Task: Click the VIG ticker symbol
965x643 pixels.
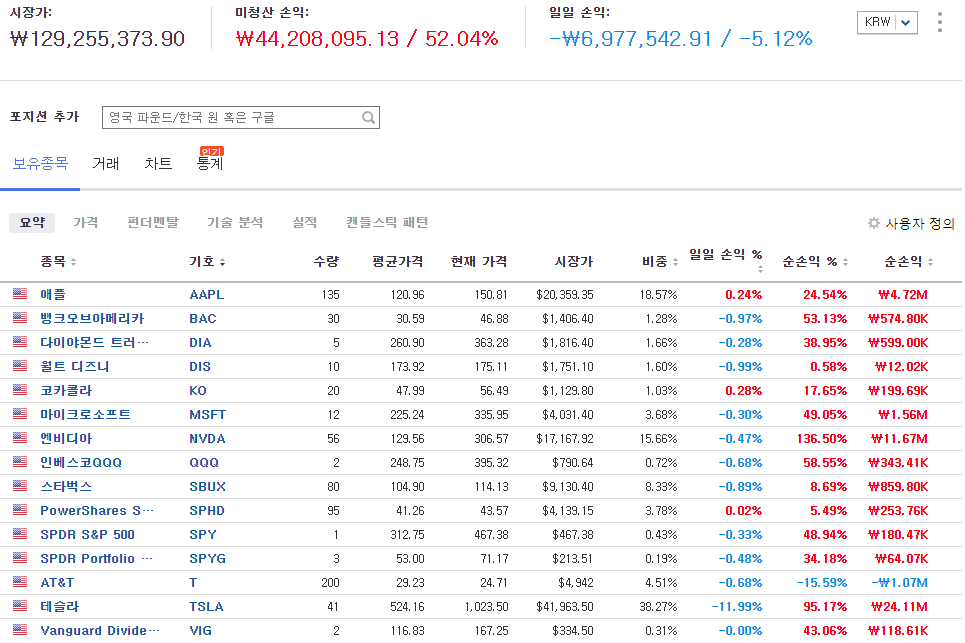Action: (x=200, y=631)
